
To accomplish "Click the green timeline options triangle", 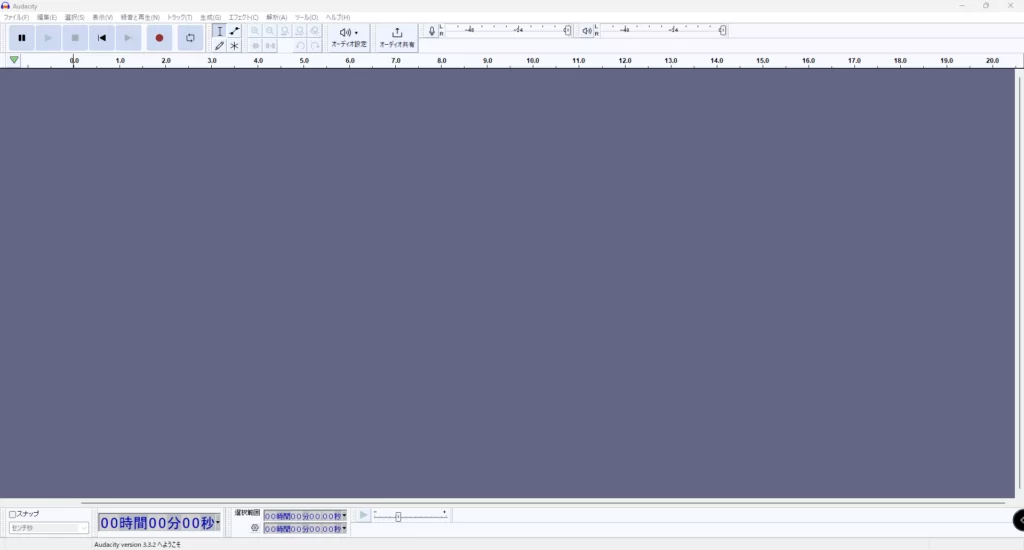I will [x=14, y=61].
